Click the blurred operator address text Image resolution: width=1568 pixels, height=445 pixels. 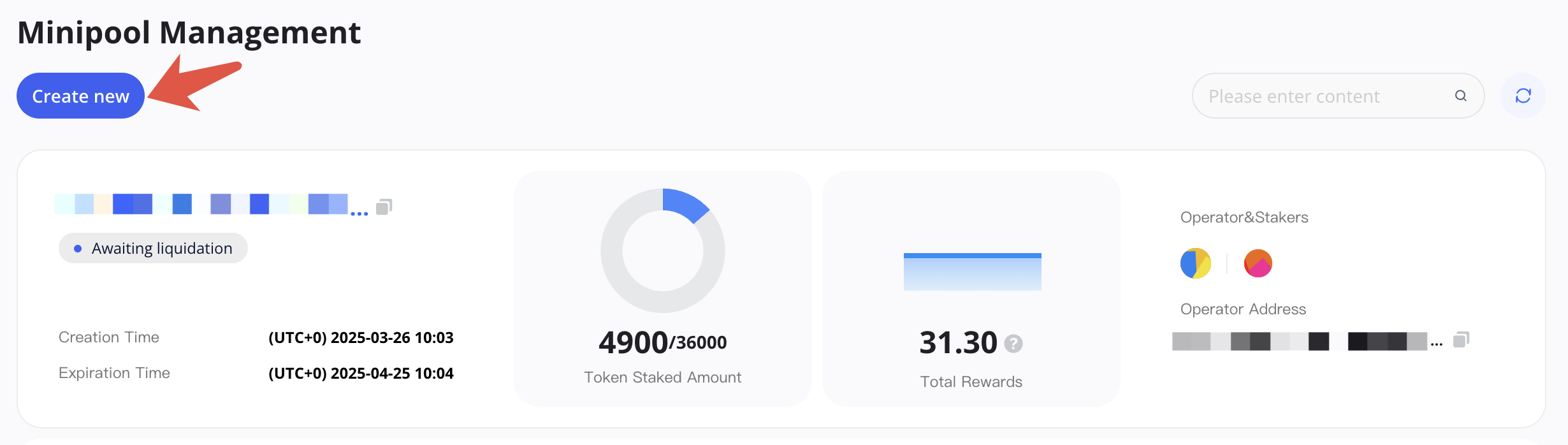point(1307,341)
